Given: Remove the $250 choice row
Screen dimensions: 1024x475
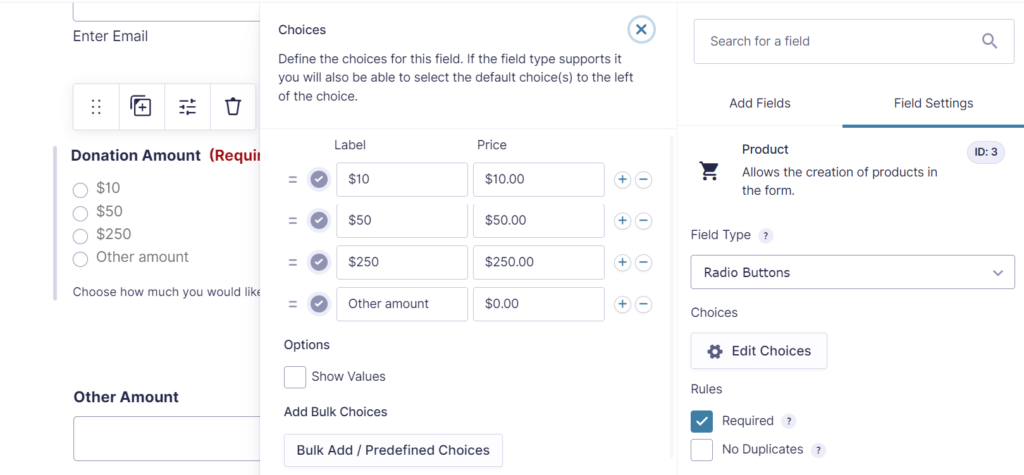Looking at the screenshot, I should click(643, 263).
